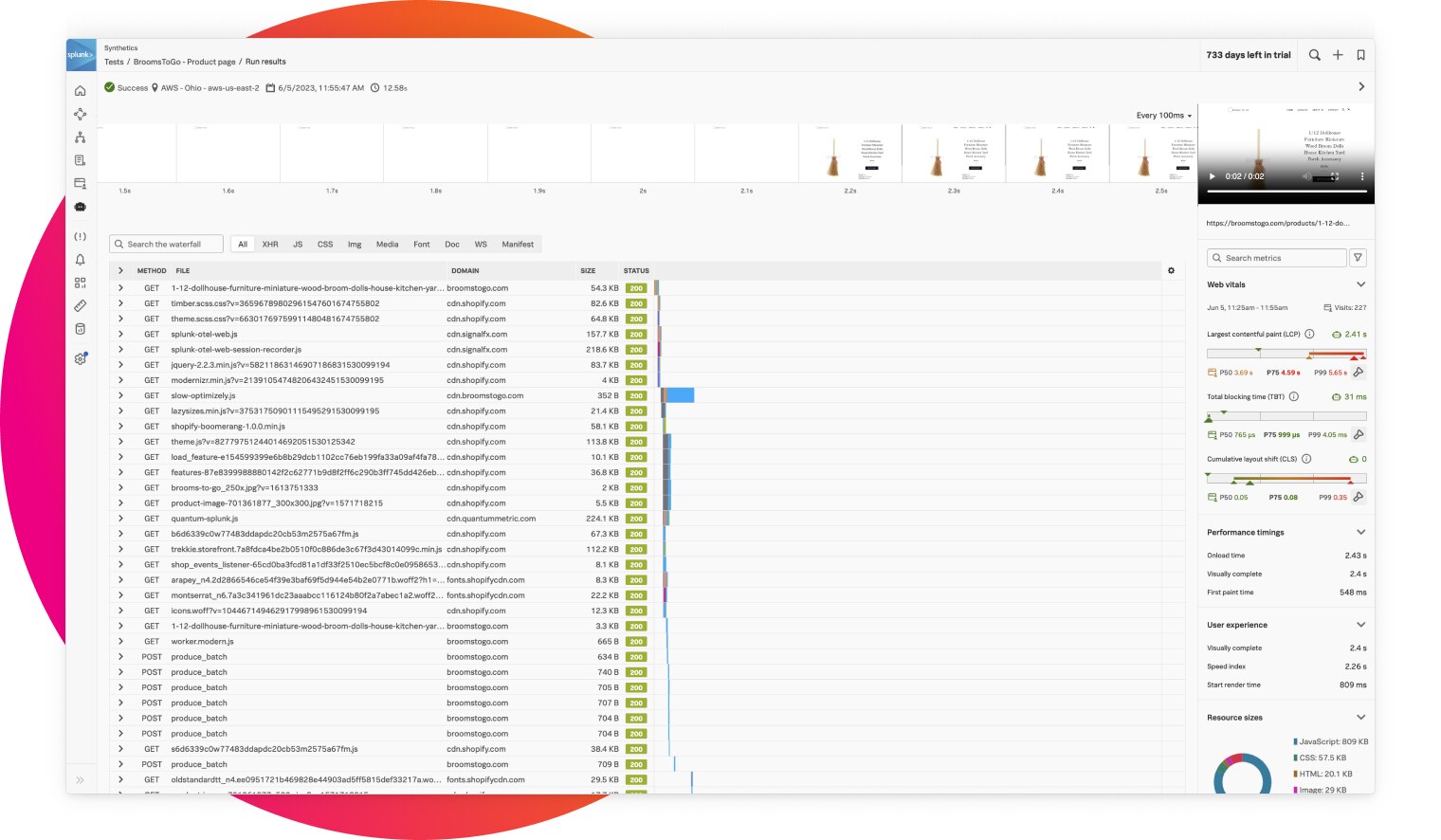Click the bell alerts icon in sidebar
This screenshot has width=1441, height=840.
click(80, 260)
